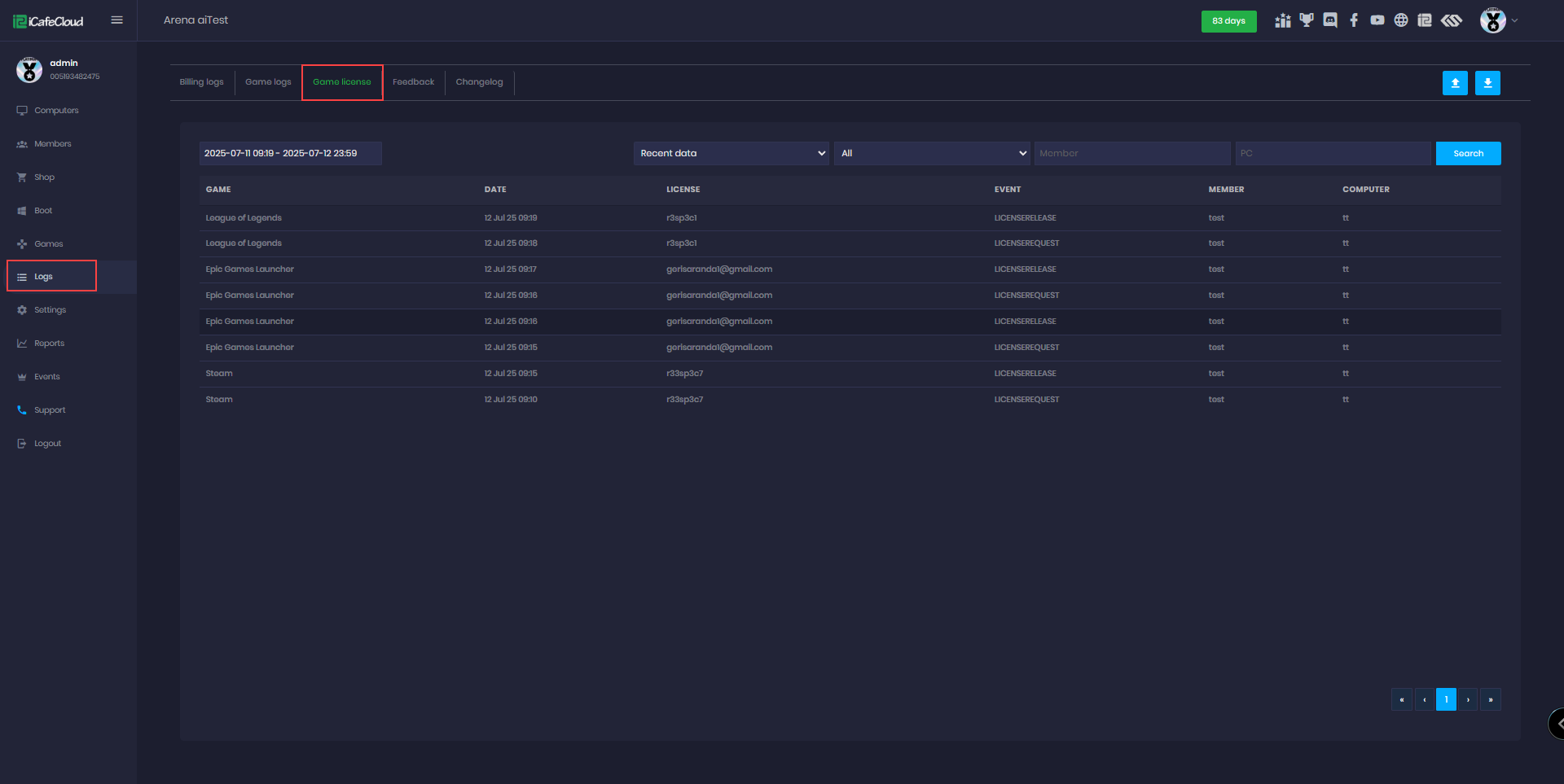
Task: Click the Discord icon in header
Action: point(1330,20)
